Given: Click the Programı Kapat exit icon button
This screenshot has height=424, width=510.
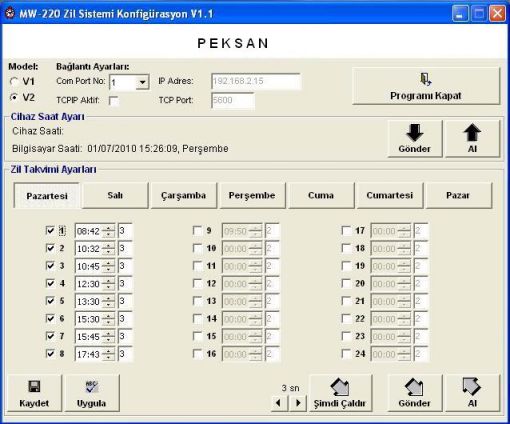Looking at the screenshot, I should point(426,86).
